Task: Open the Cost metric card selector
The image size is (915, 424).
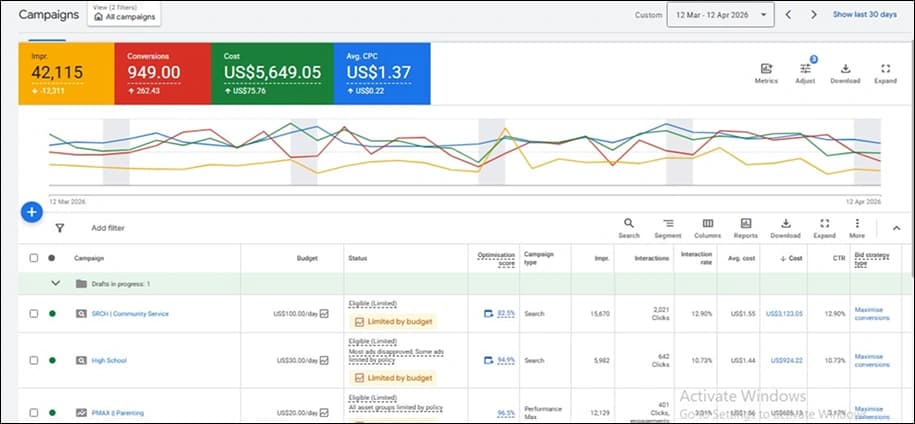Action: (273, 73)
